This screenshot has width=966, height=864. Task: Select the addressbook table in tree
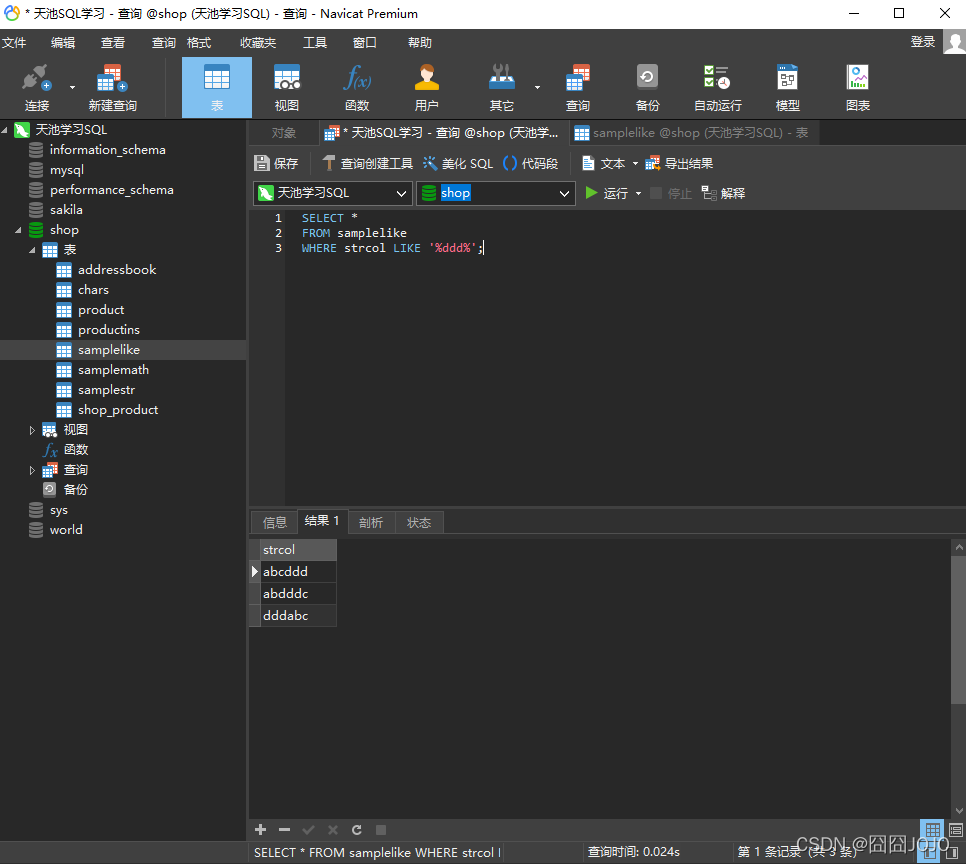coord(117,270)
